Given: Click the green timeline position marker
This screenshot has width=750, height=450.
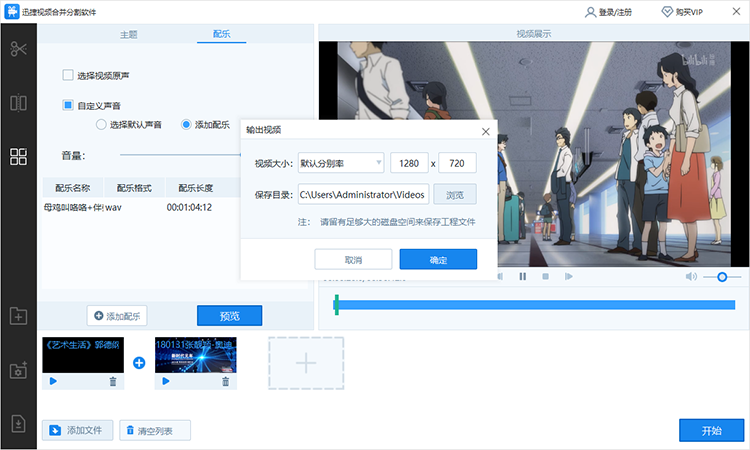Looking at the screenshot, I should click(337, 305).
